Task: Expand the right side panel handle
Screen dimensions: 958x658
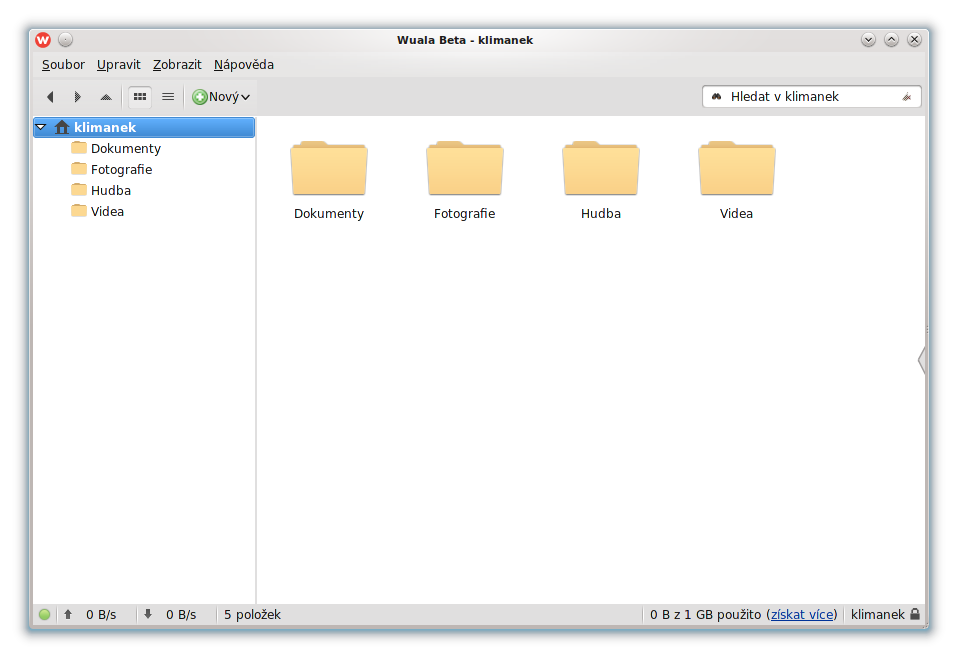Action: (921, 360)
